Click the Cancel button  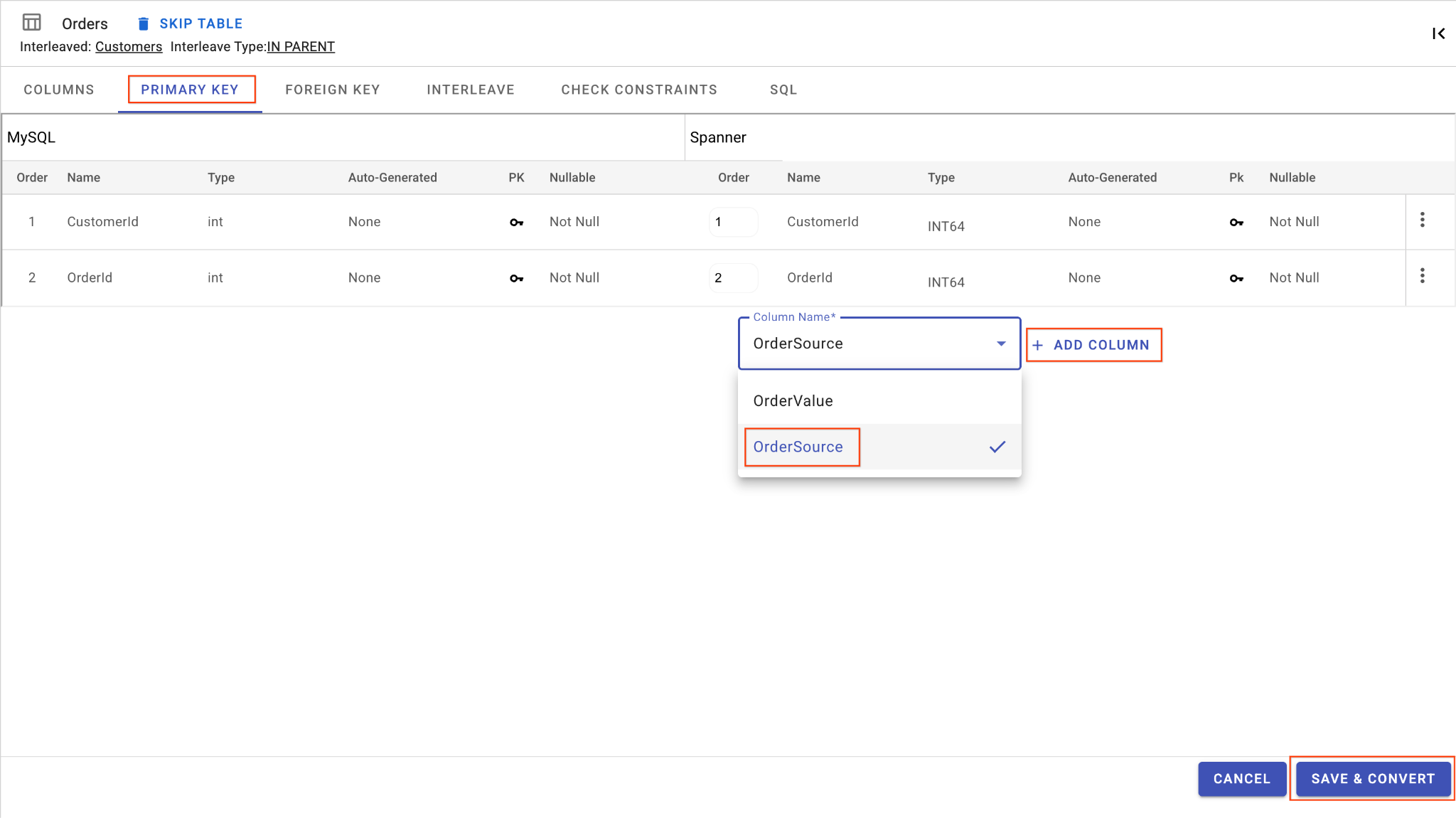tap(1241, 779)
